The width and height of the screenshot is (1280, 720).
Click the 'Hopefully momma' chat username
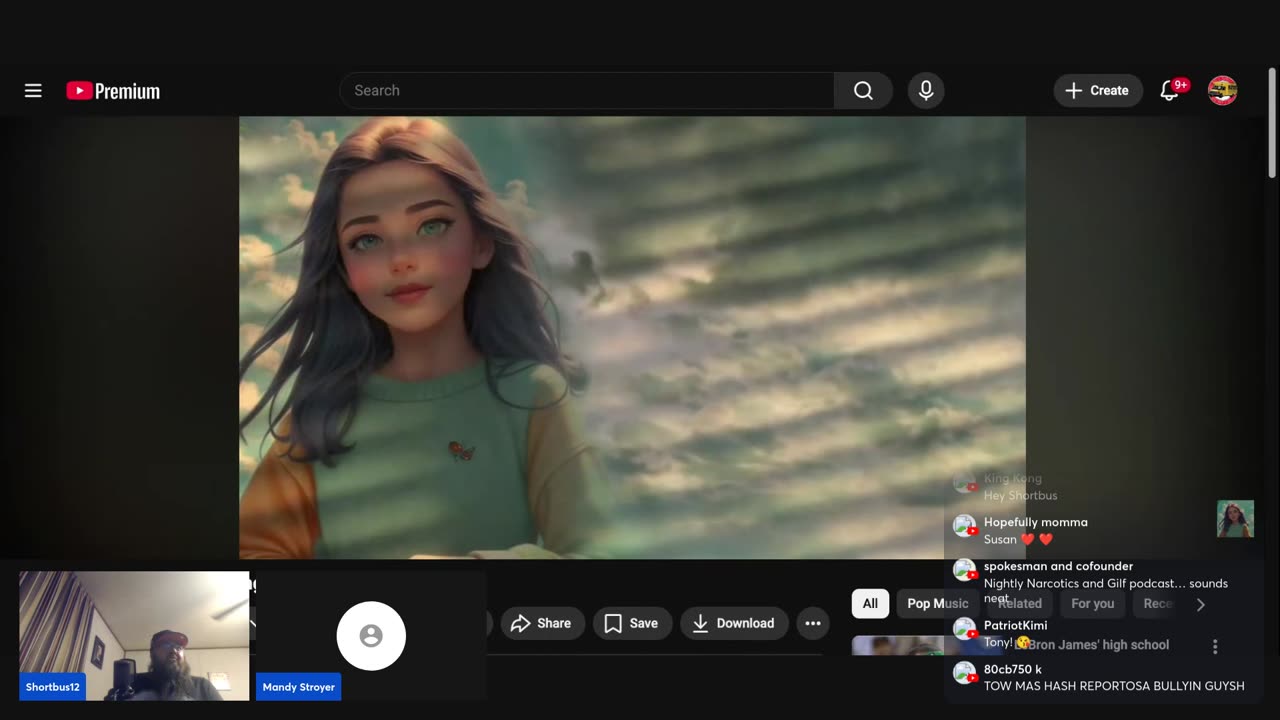(1035, 522)
